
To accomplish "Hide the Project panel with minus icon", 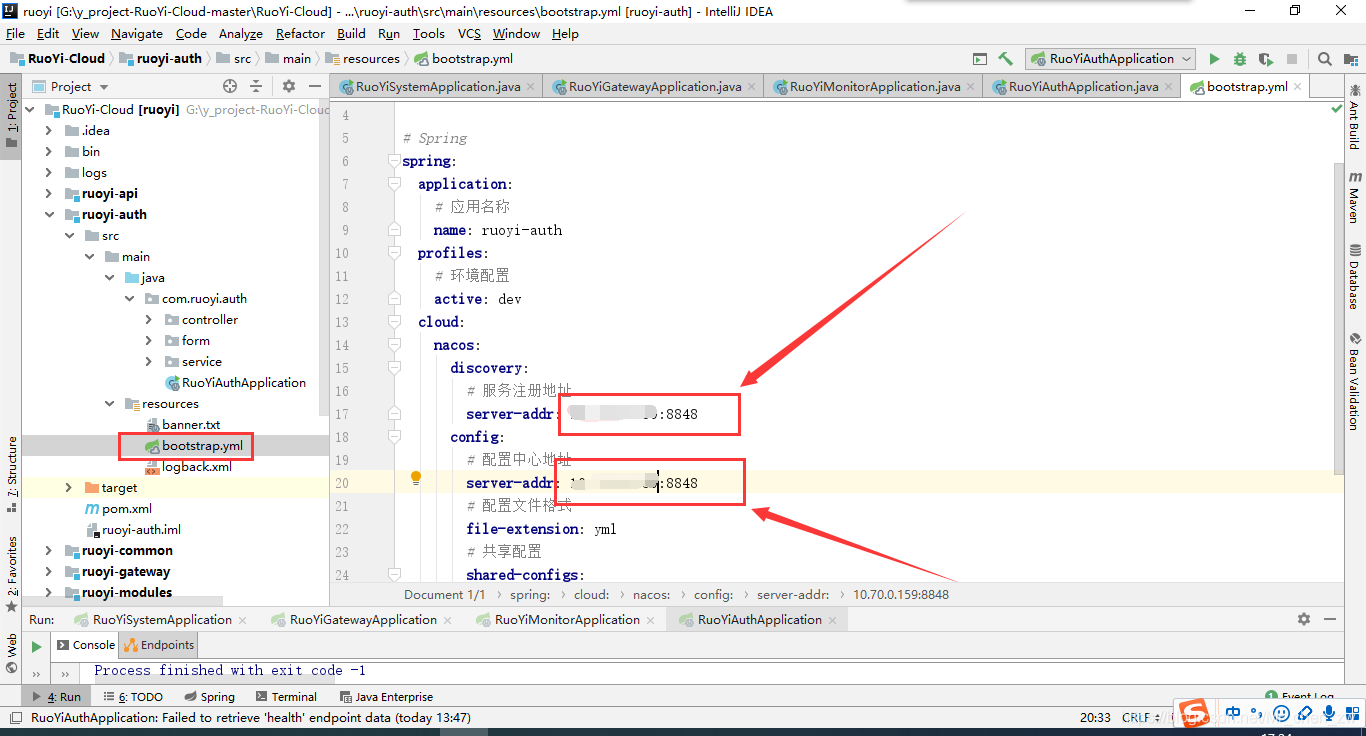I will 315,86.
